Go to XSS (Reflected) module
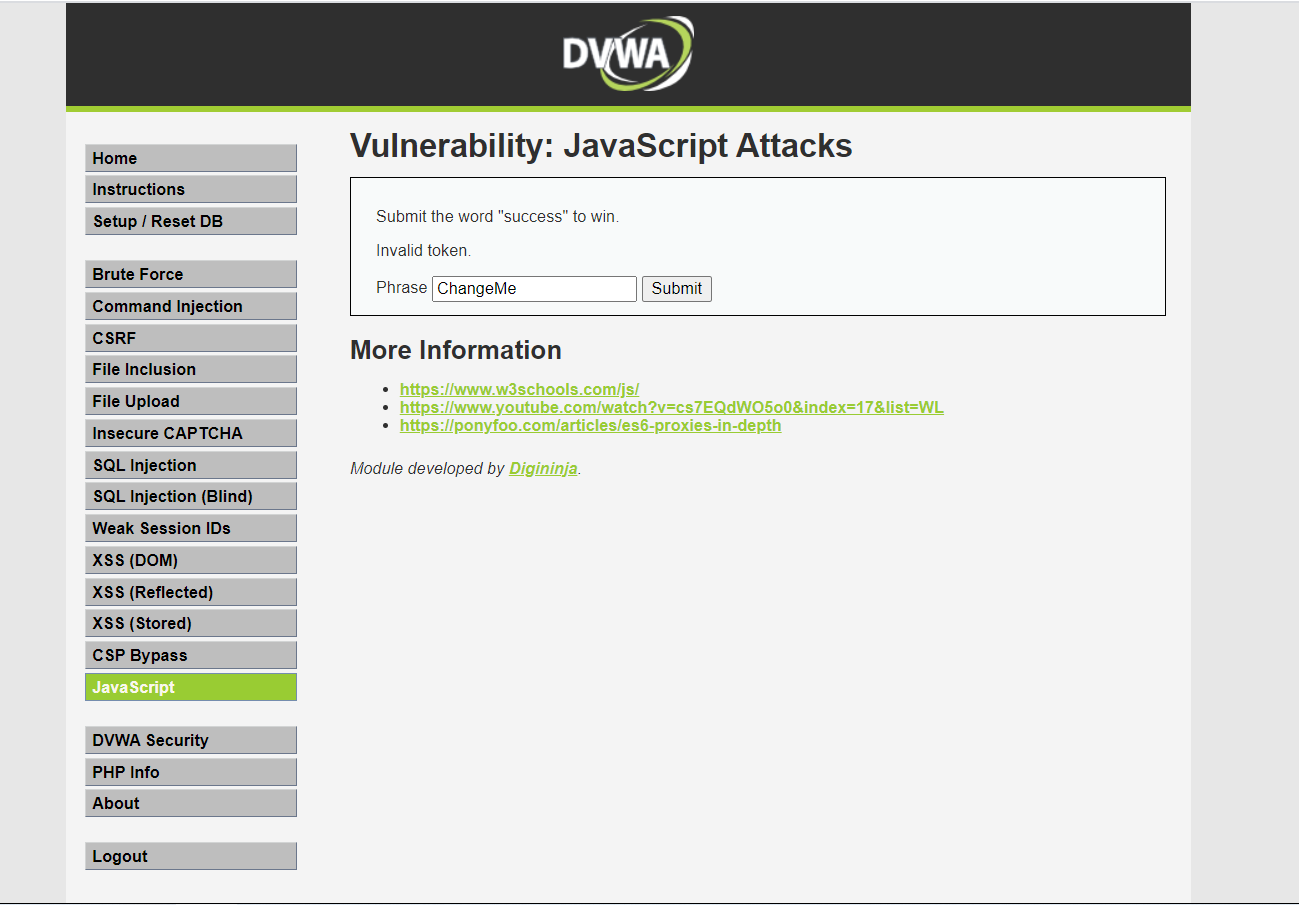The height and width of the screenshot is (905, 1299). (190, 592)
